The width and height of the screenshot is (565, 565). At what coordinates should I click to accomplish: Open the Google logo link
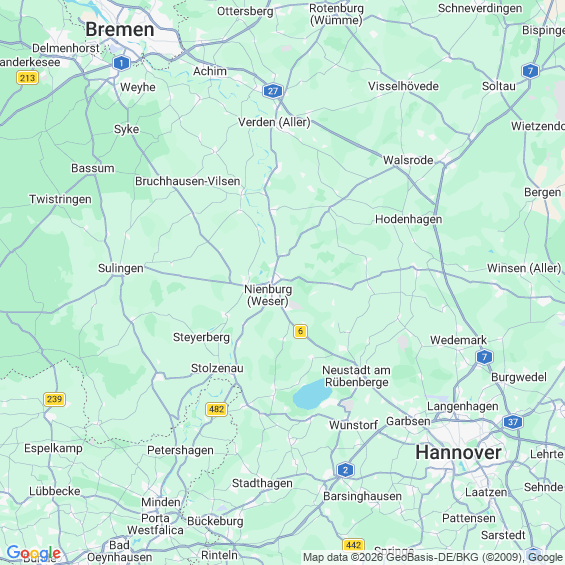[34, 553]
